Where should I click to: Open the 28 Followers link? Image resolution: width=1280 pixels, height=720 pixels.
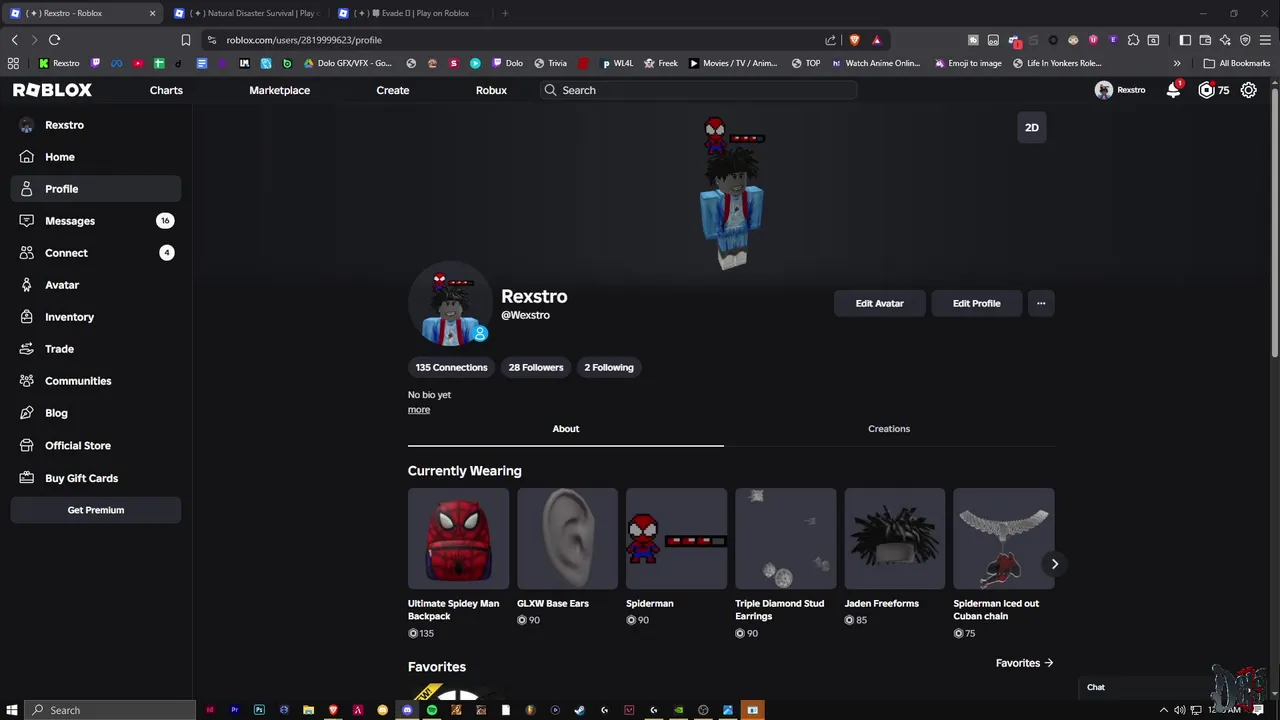click(536, 367)
